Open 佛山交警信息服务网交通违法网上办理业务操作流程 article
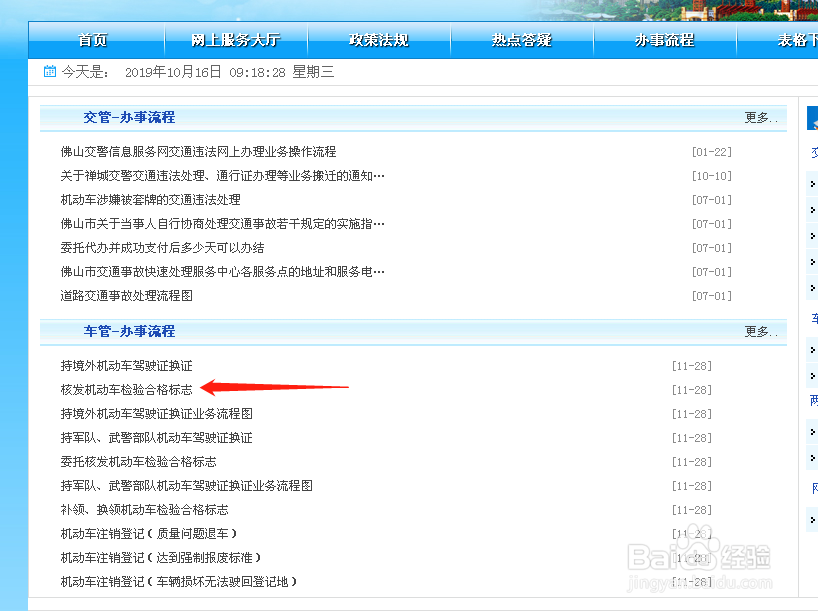The width and height of the screenshot is (818, 611). (198, 152)
